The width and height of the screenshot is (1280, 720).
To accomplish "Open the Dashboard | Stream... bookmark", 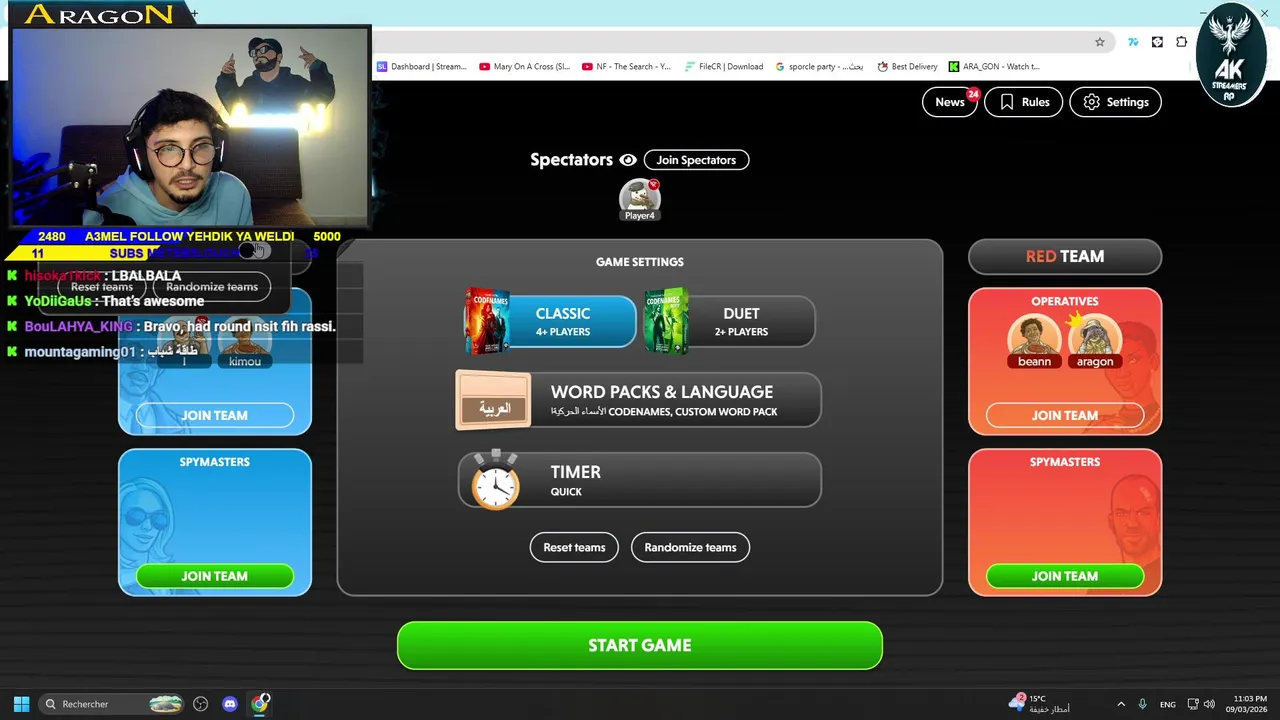I will click(422, 67).
